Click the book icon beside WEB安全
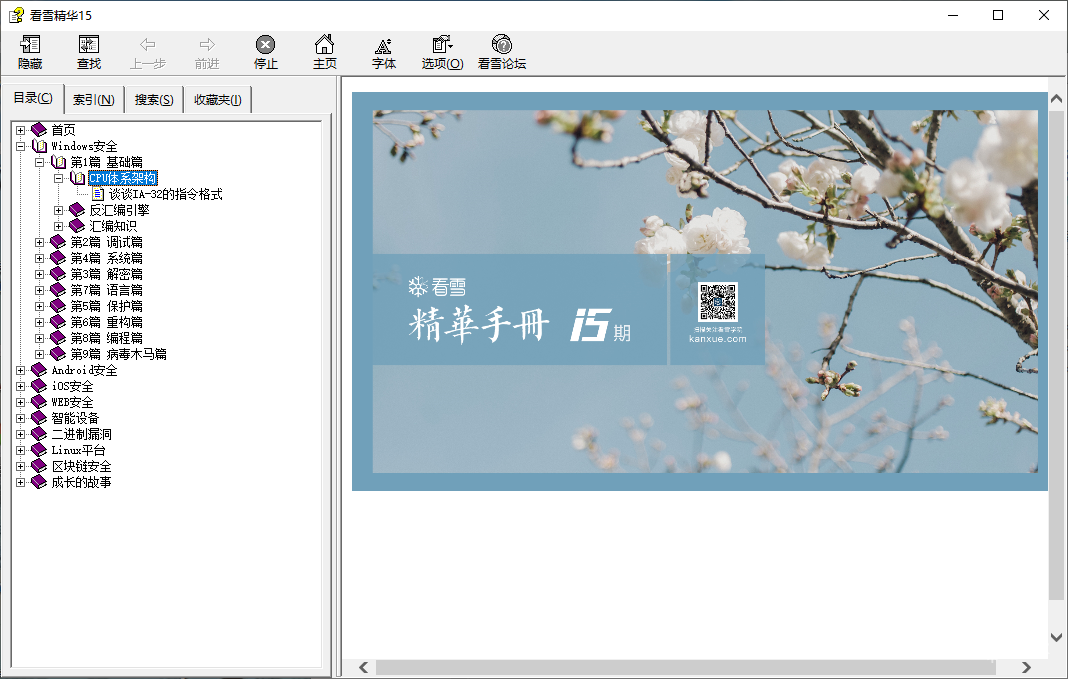The image size is (1068, 679). [40, 402]
